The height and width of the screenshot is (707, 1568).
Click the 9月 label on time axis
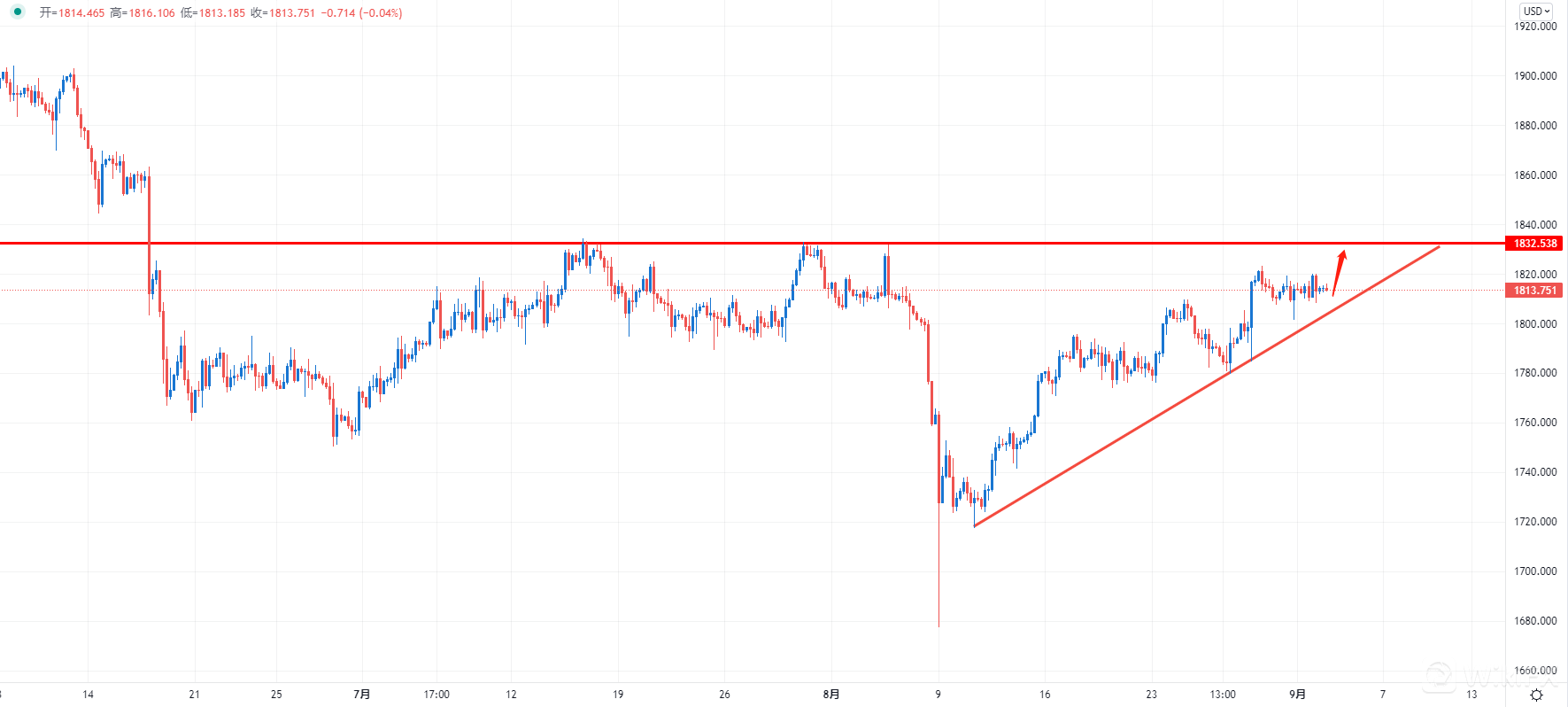point(1297,695)
